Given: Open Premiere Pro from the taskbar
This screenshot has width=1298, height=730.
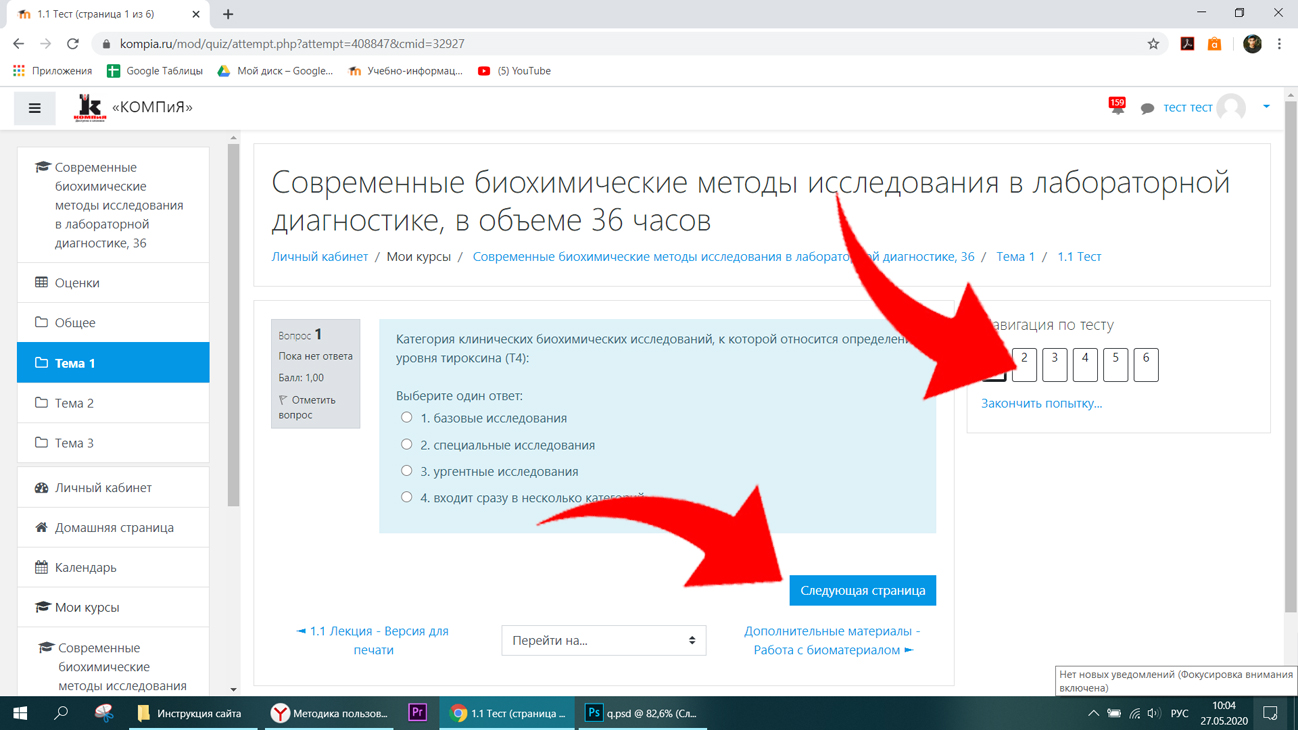Looking at the screenshot, I should pos(418,713).
